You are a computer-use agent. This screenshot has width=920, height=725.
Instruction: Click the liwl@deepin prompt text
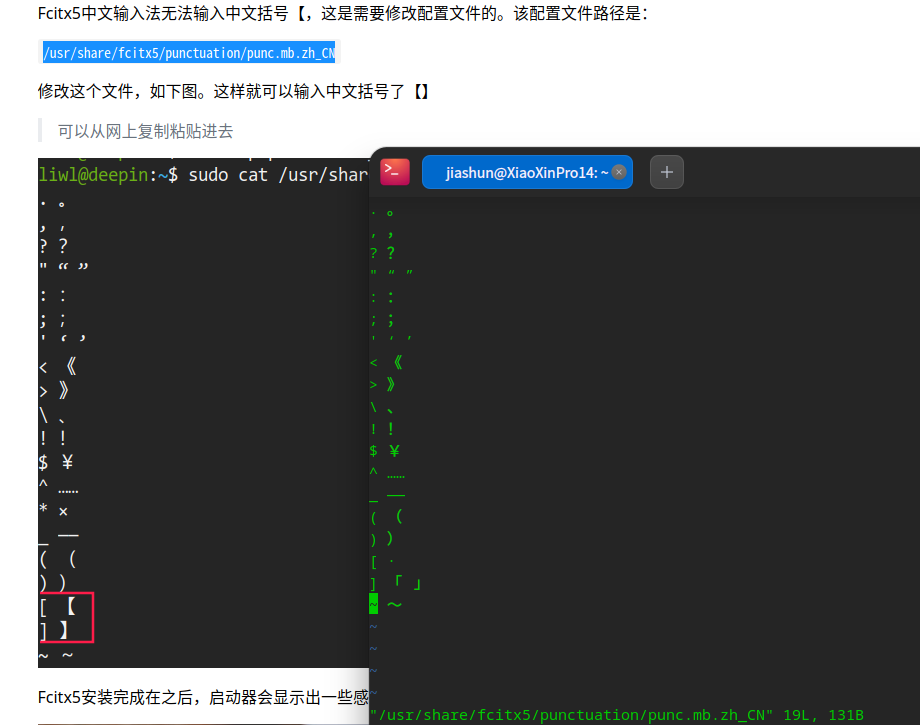93,175
